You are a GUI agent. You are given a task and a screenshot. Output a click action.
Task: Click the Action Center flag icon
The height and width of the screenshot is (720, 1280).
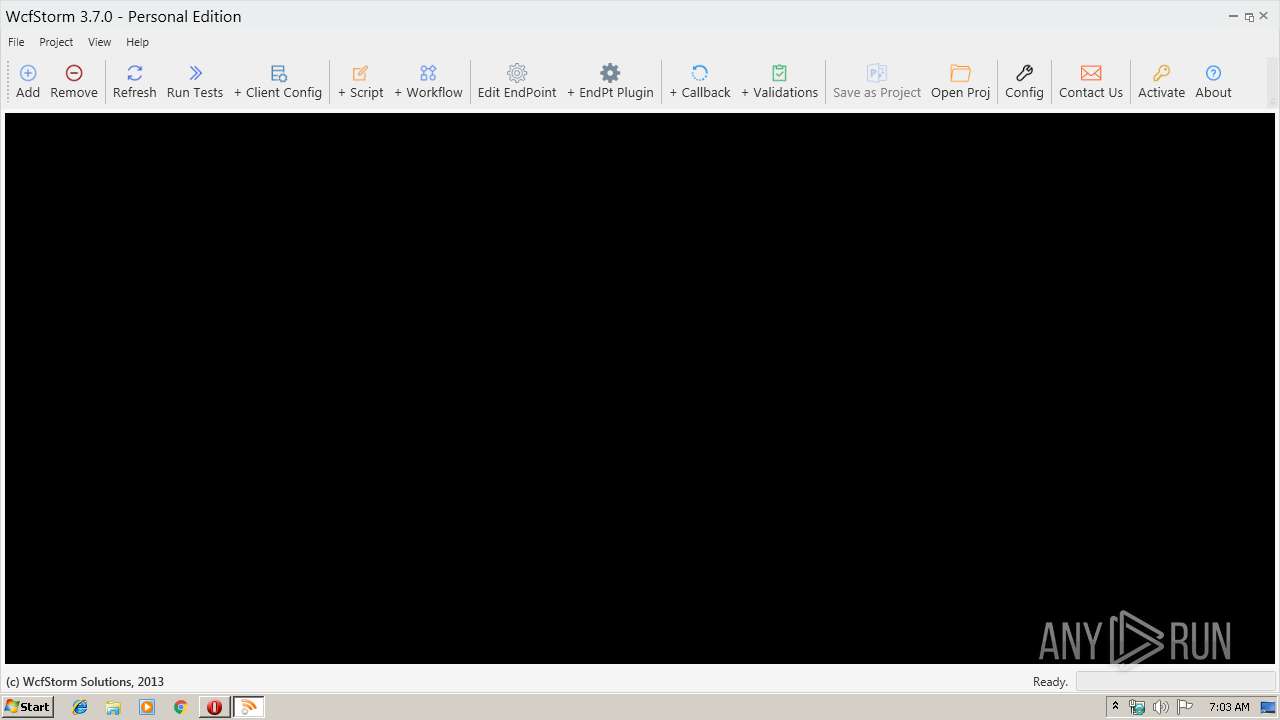(1185, 707)
